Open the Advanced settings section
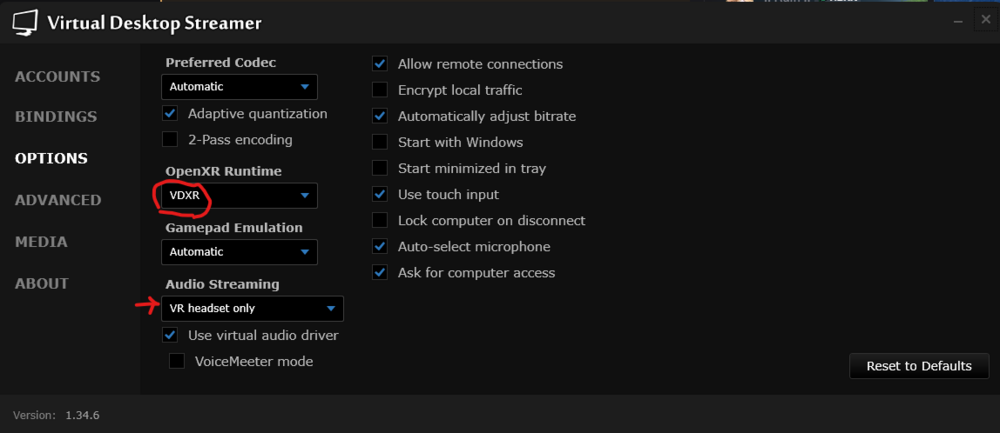 [58, 200]
